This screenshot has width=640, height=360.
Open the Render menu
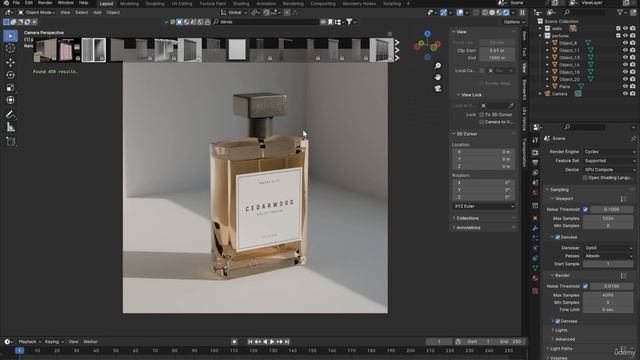click(44, 3)
